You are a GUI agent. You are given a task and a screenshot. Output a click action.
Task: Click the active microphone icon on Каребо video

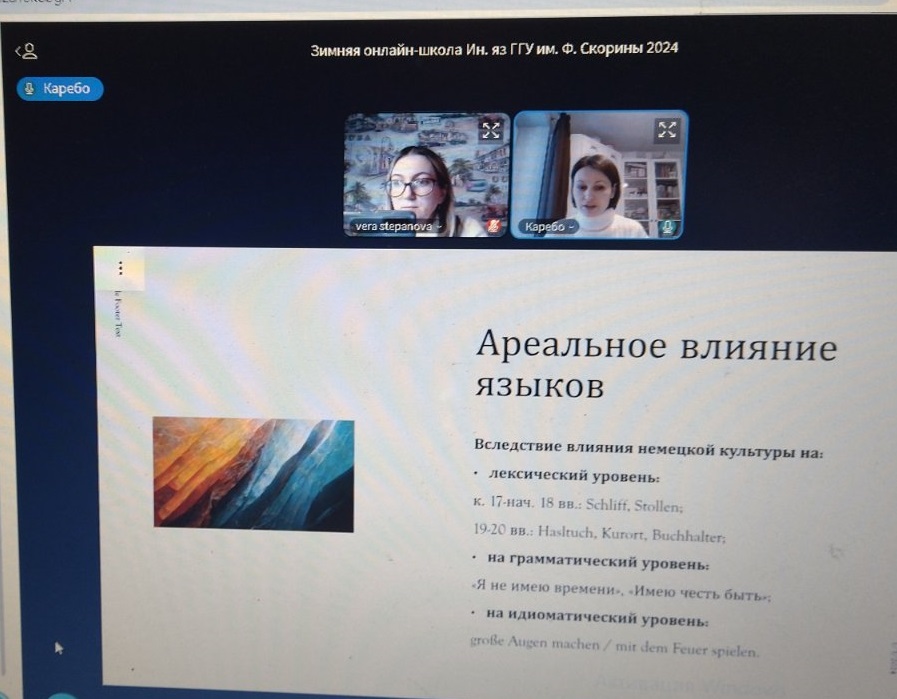pos(666,227)
